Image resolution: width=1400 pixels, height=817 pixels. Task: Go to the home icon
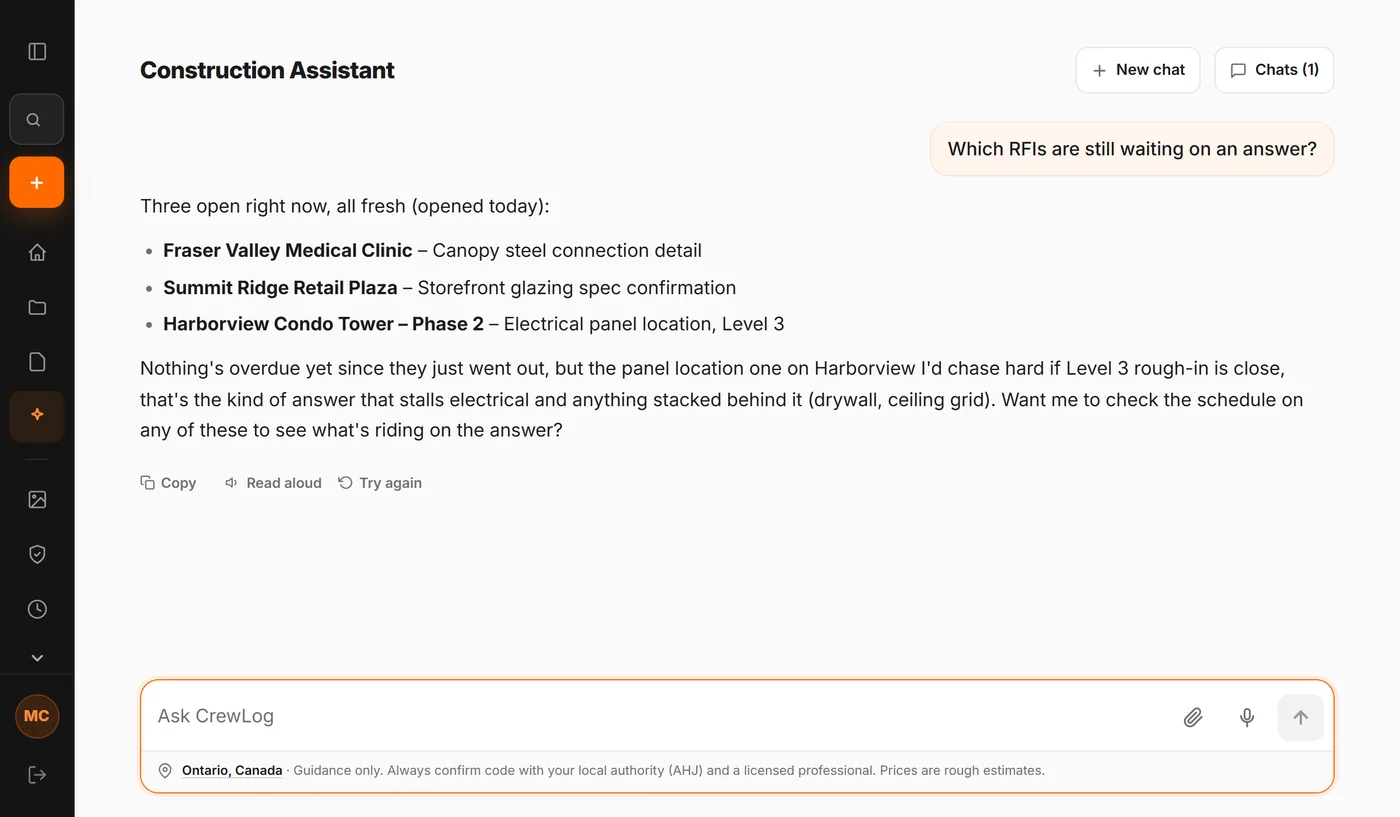[x=37, y=252]
